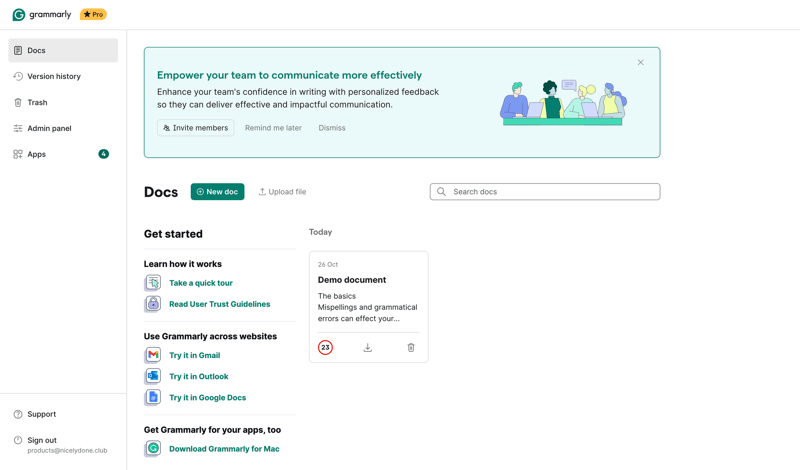Click the 23 suggestions score circle
This screenshot has height=470, width=800.
[326, 348]
